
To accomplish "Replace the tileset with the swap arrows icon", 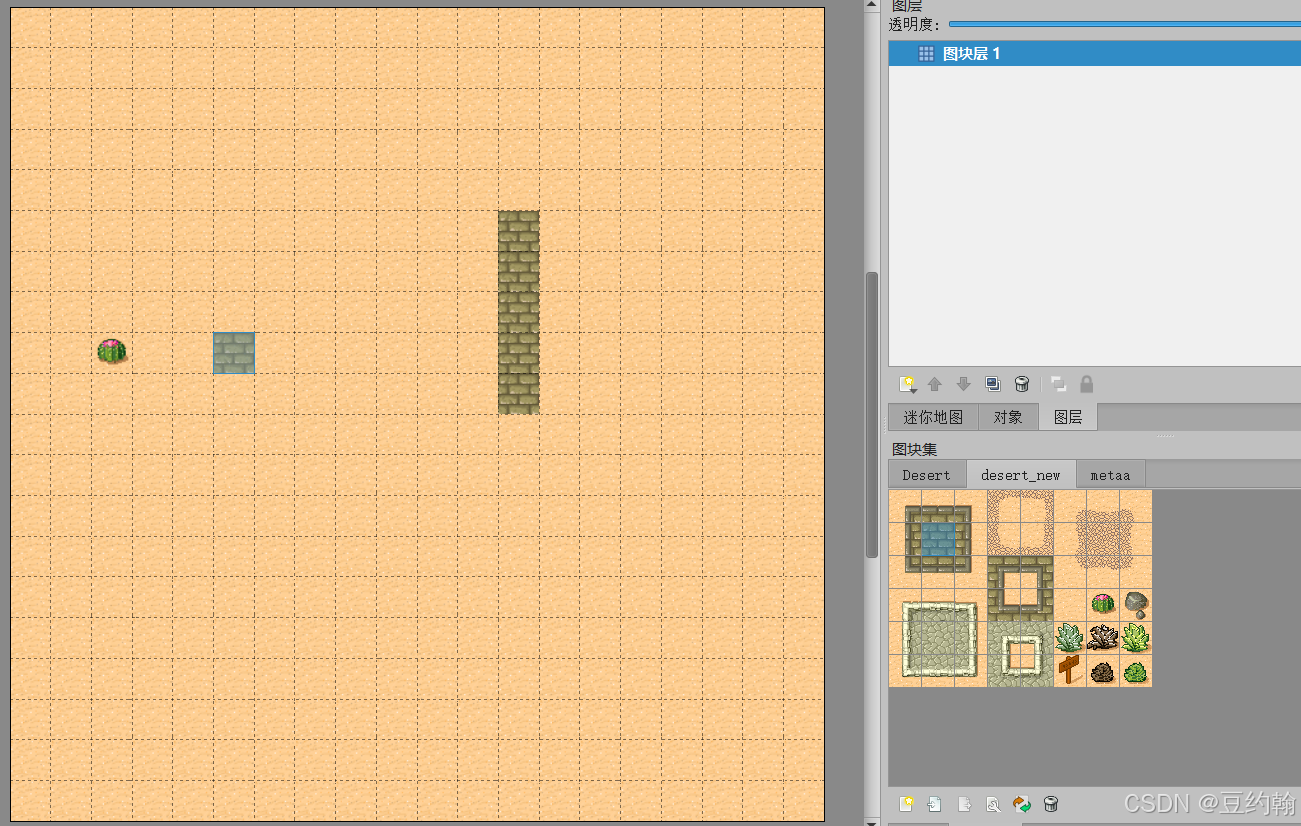I will click(1022, 804).
